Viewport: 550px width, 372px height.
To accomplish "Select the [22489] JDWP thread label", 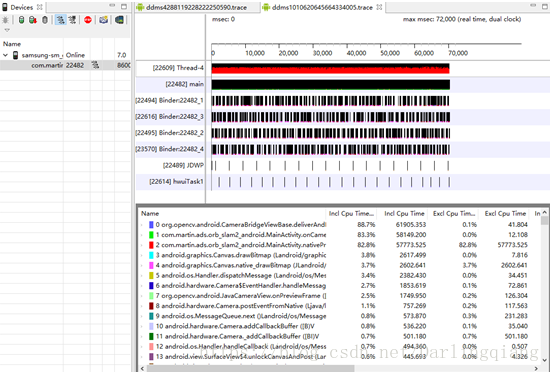I will pos(183,165).
